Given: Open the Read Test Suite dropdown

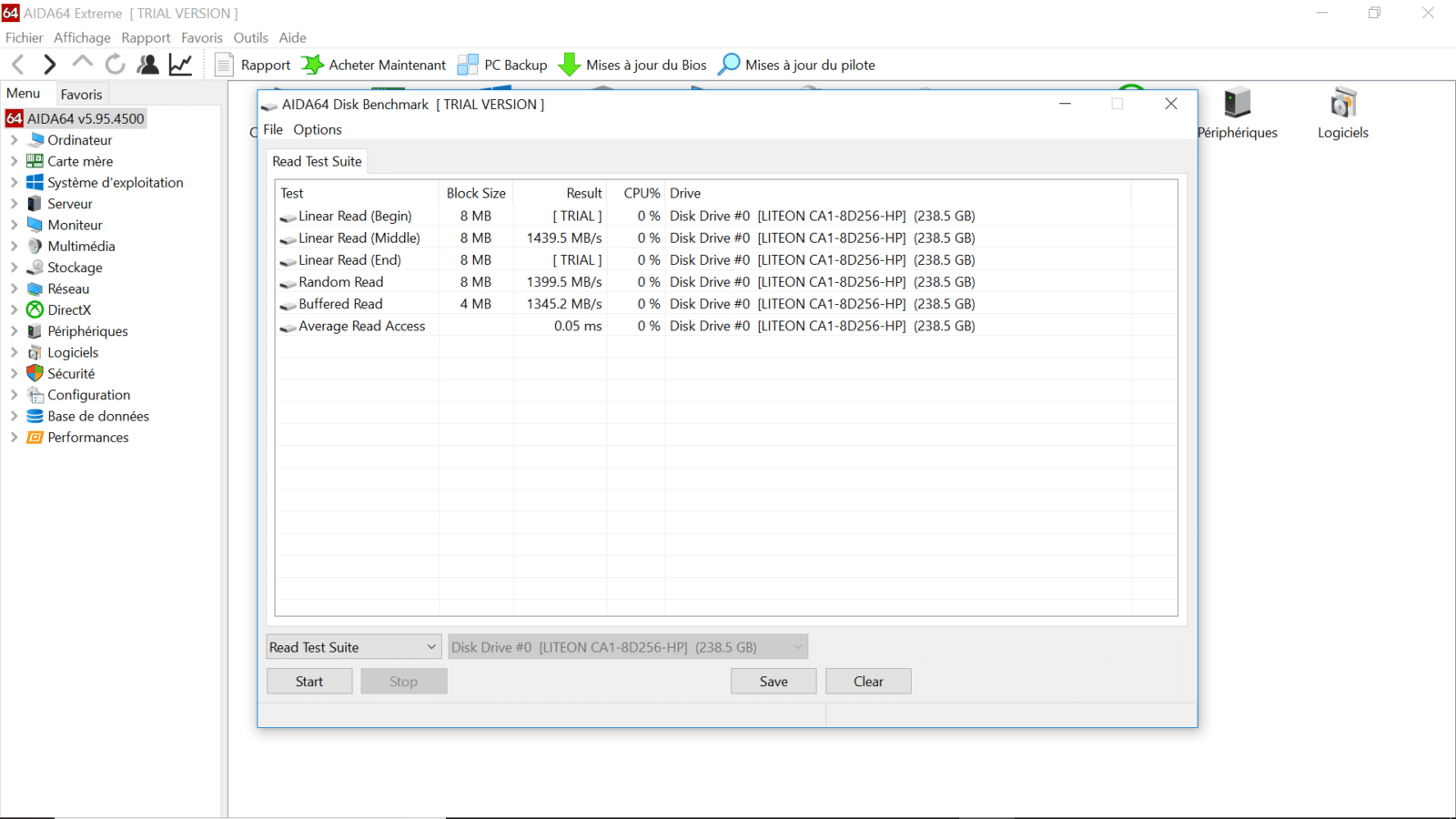Looking at the screenshot, I should coord(353,647).
